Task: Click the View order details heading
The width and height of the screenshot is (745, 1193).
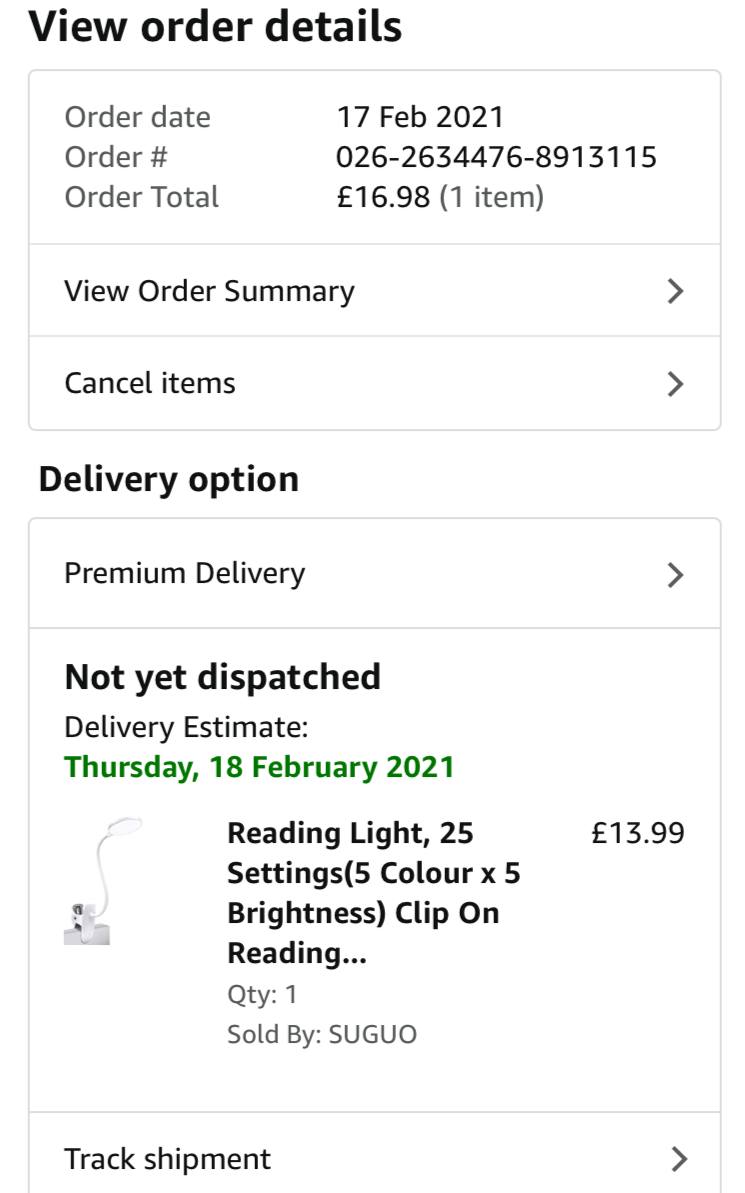Action: [x=215, y=27]
